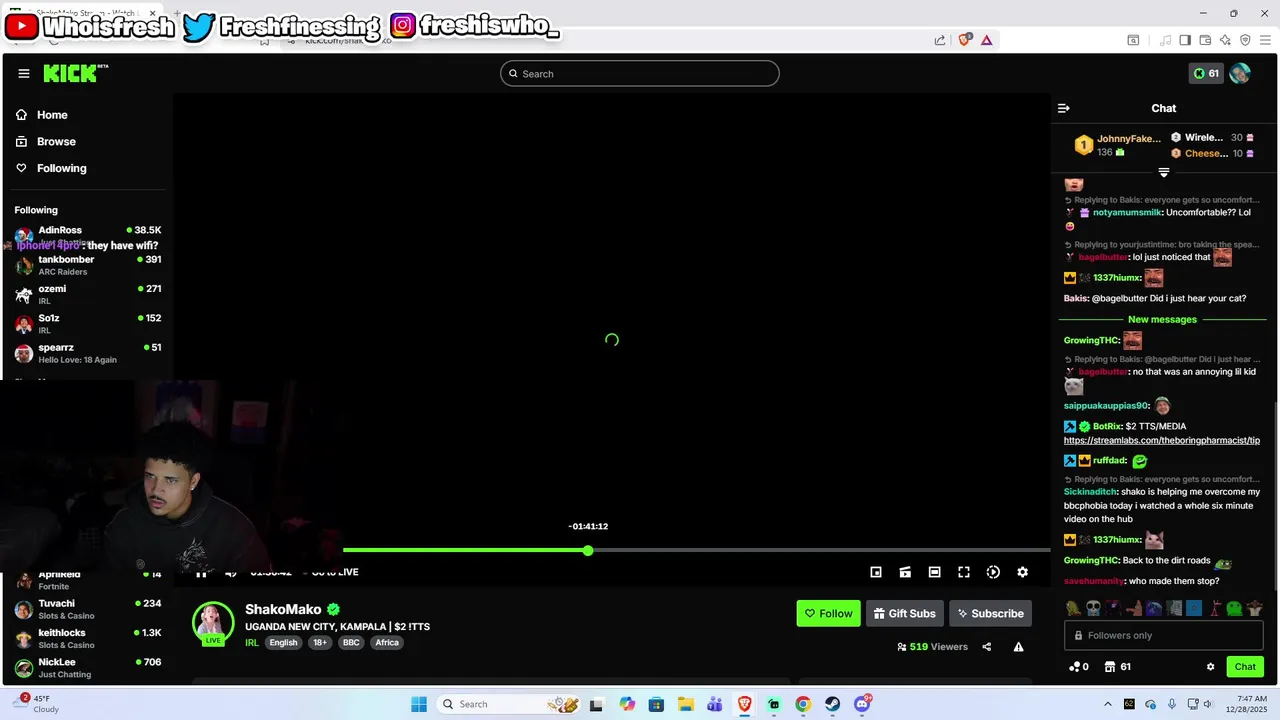This screenshot has width=1280, height=720.
Task: Collapse the chat panel arrow icon
Action: pyautogui.click(x=1064, y=108)
